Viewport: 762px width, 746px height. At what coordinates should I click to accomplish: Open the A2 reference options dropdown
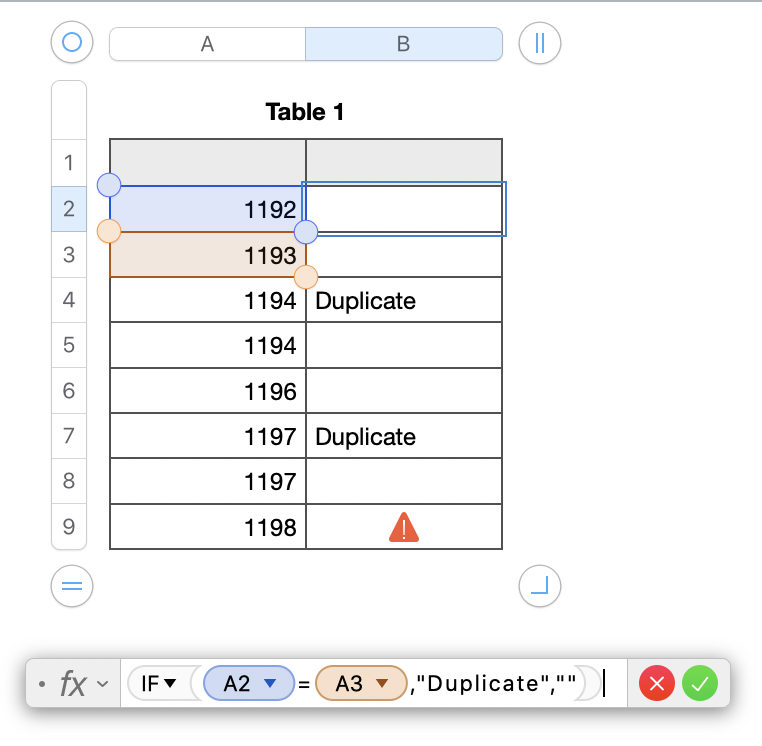pyautogui.click(x=268, y=684)
